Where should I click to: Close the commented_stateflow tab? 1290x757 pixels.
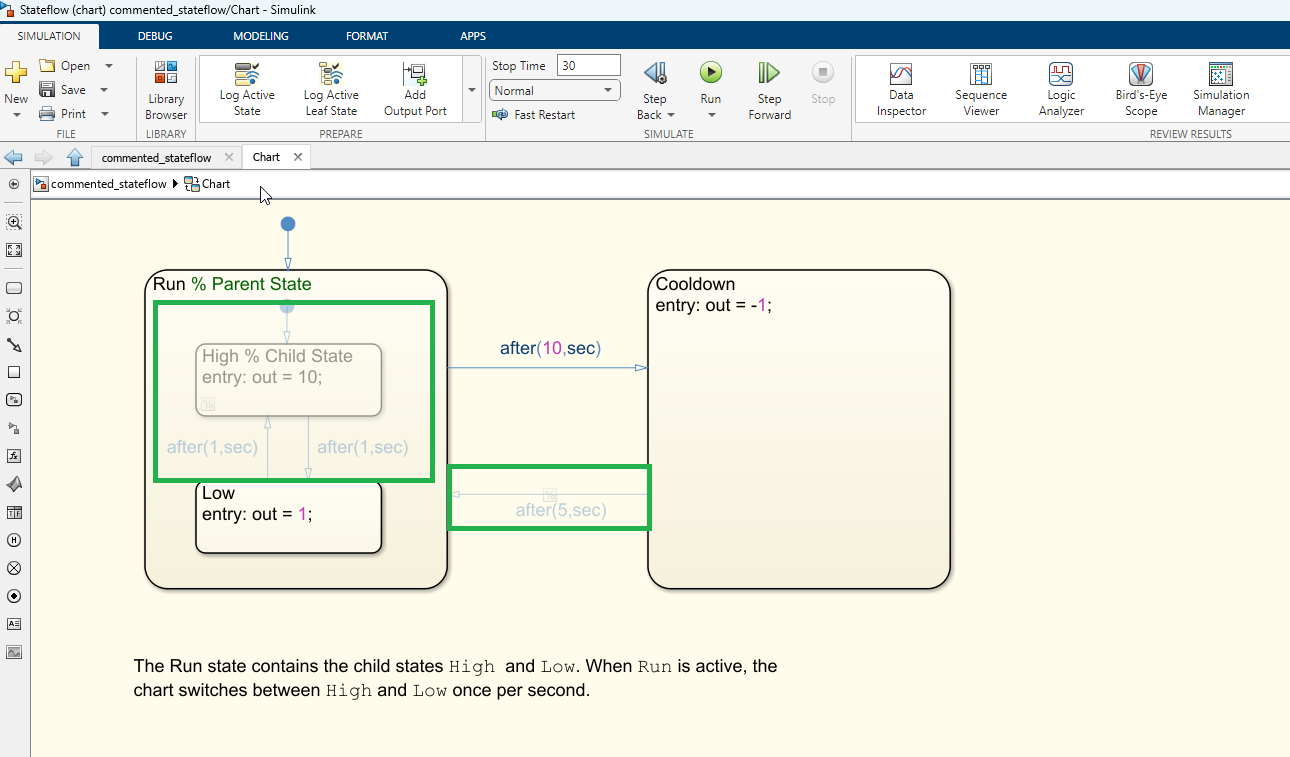(229, 157)
